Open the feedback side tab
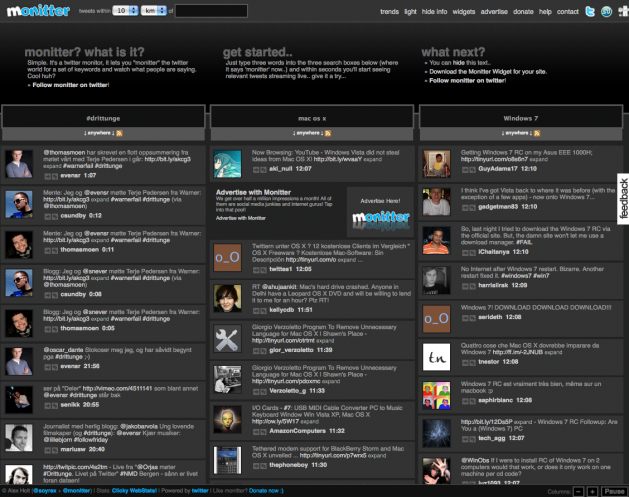 pyautogui.click(x=623, y=199)
